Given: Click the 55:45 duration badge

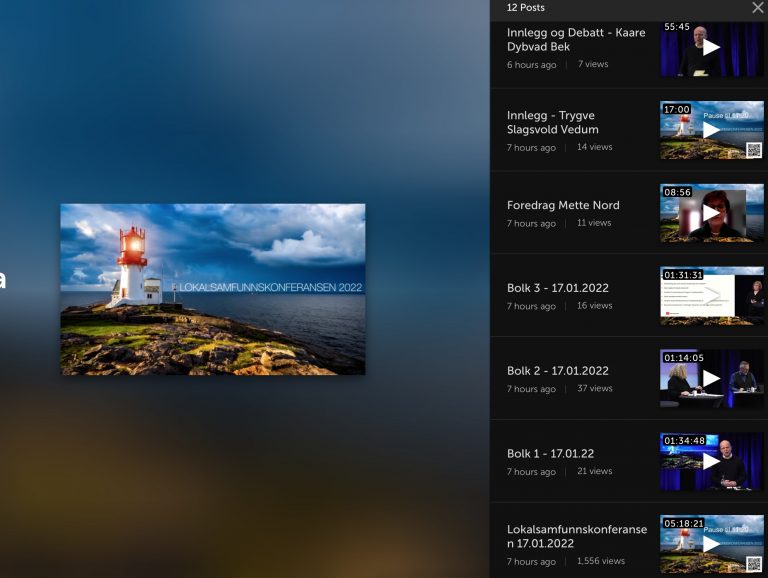Looking at the screenshot, I should pos(677,27).
